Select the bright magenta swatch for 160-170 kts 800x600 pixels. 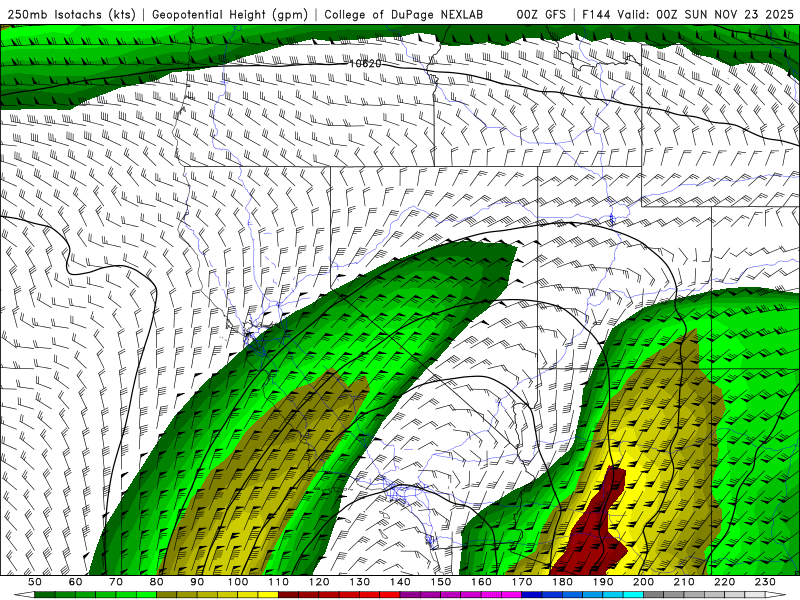pos(512,595)
